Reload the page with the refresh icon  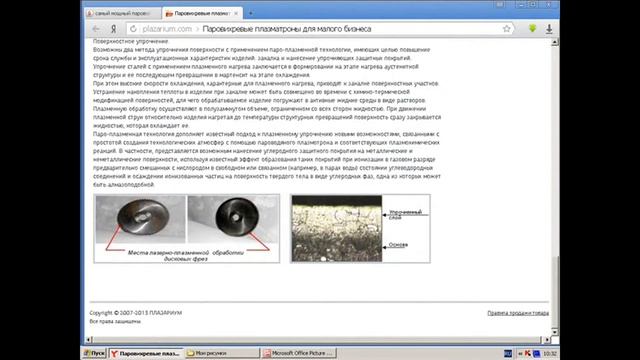[133, 29]
